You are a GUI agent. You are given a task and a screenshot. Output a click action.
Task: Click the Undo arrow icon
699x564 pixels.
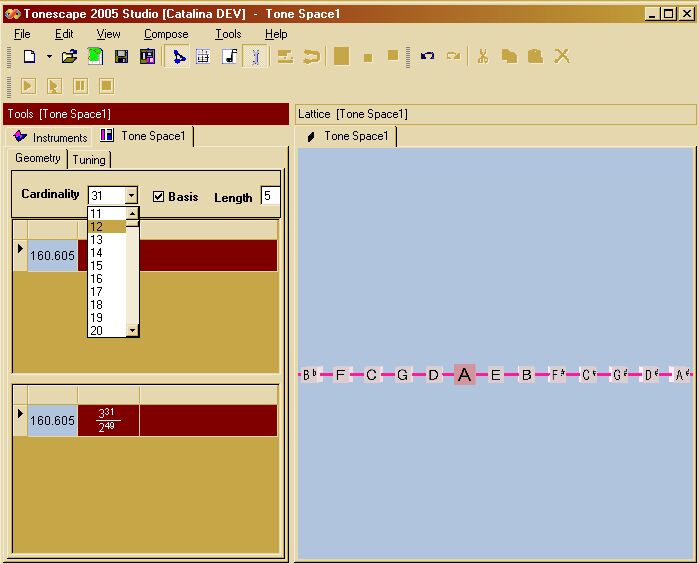(x=427, y=56)
